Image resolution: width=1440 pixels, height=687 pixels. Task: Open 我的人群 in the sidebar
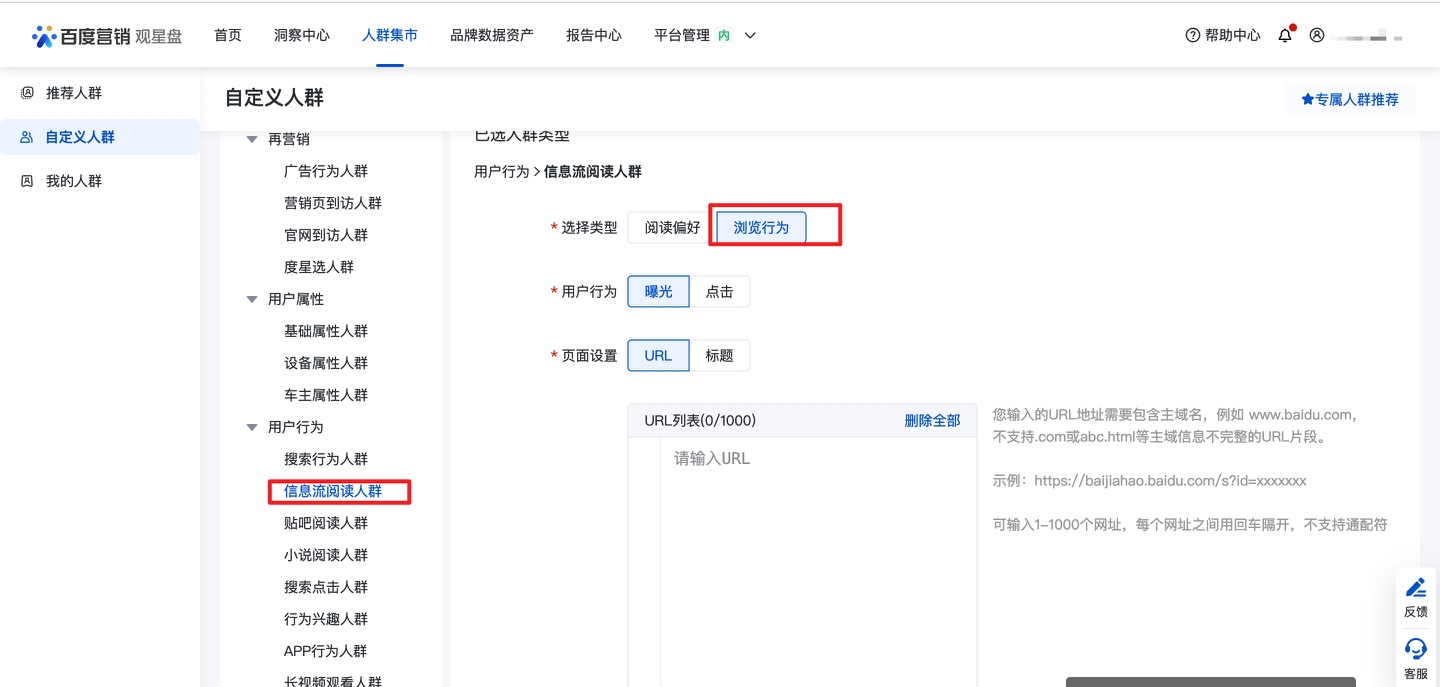click(73, 181)
